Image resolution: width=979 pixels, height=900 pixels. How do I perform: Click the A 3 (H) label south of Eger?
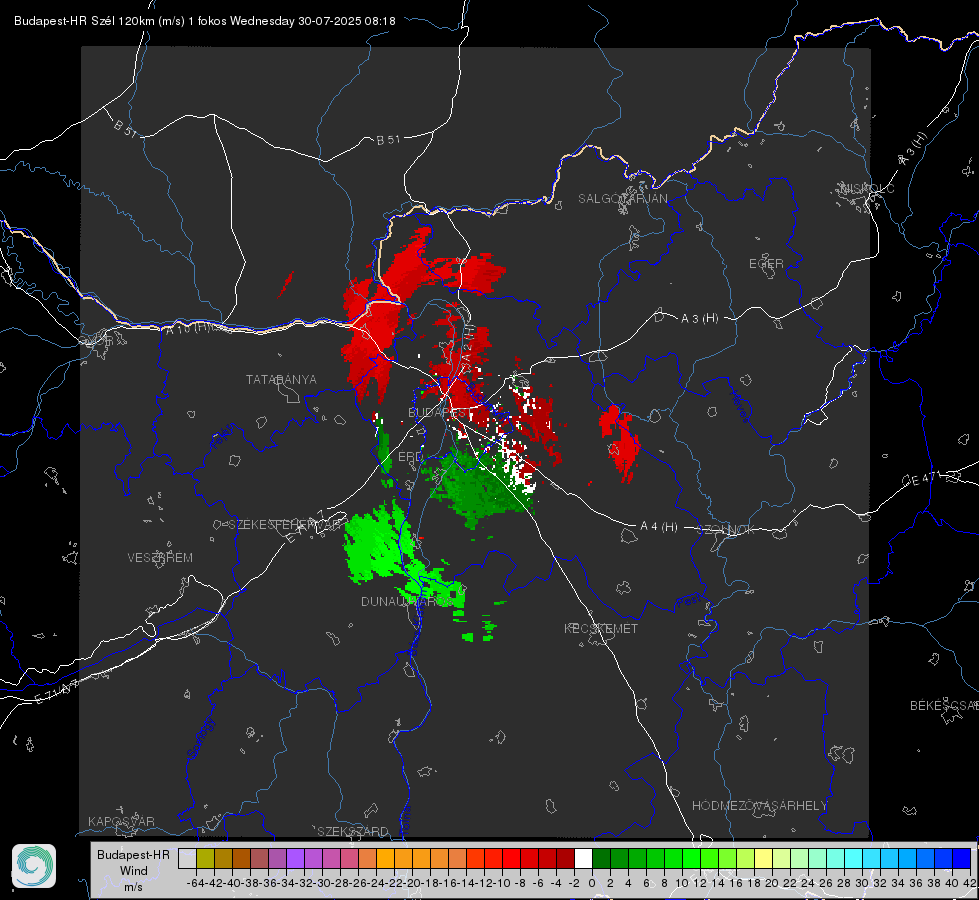point(699,319)
